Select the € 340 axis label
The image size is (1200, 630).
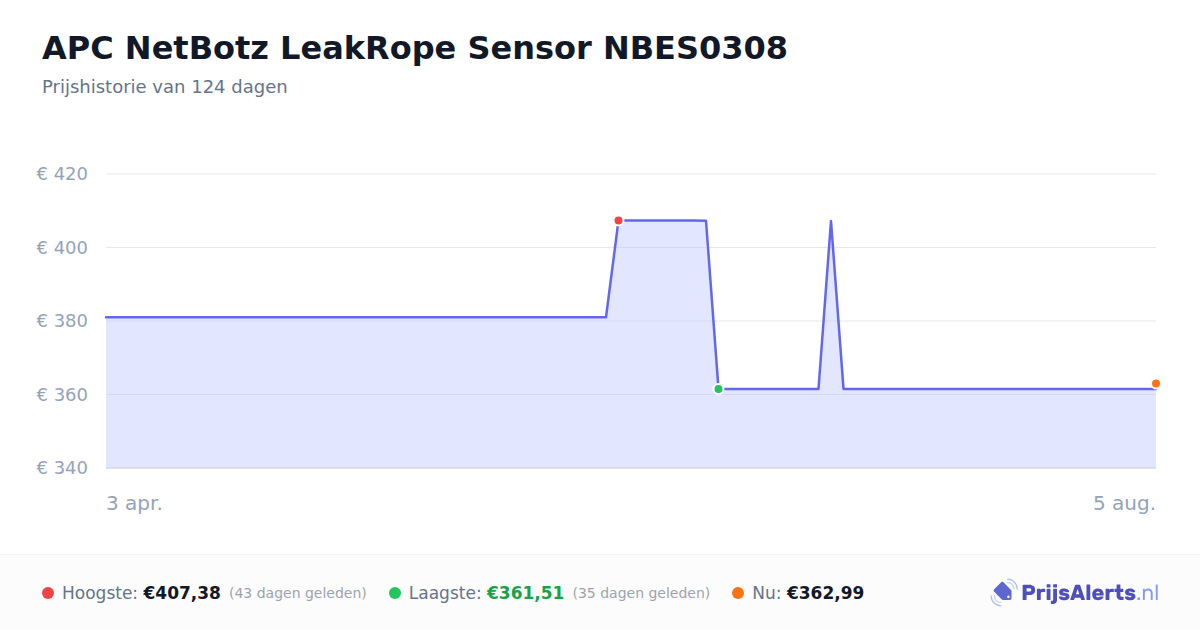coord(62,468)
